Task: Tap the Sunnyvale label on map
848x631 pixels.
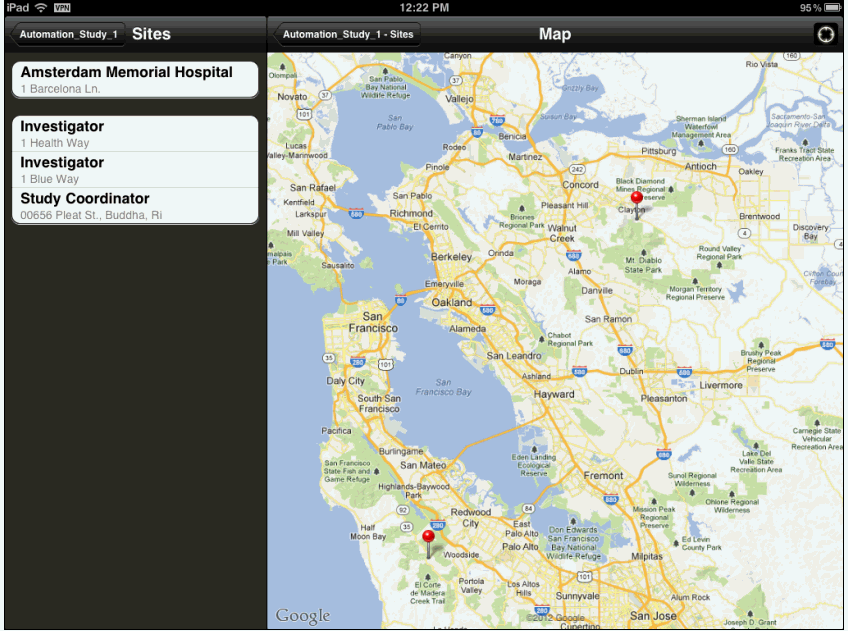Action: click(578, 596)
